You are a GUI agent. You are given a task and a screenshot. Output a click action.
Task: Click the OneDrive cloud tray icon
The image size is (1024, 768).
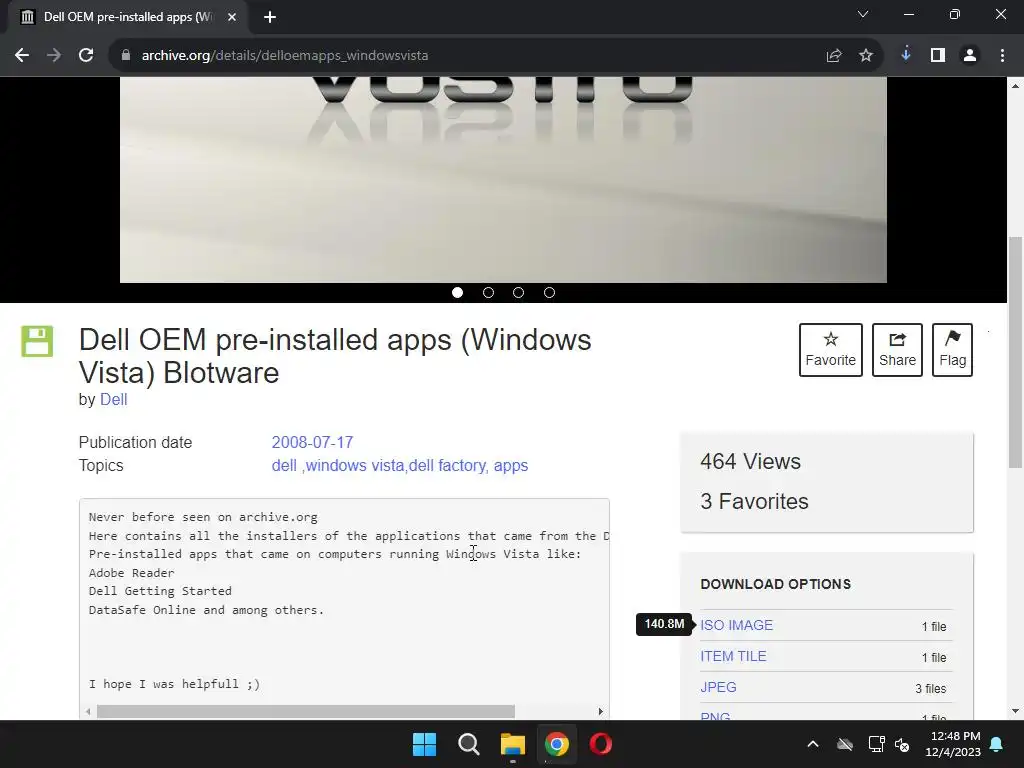pyautogui.click(x=844, y=744)
